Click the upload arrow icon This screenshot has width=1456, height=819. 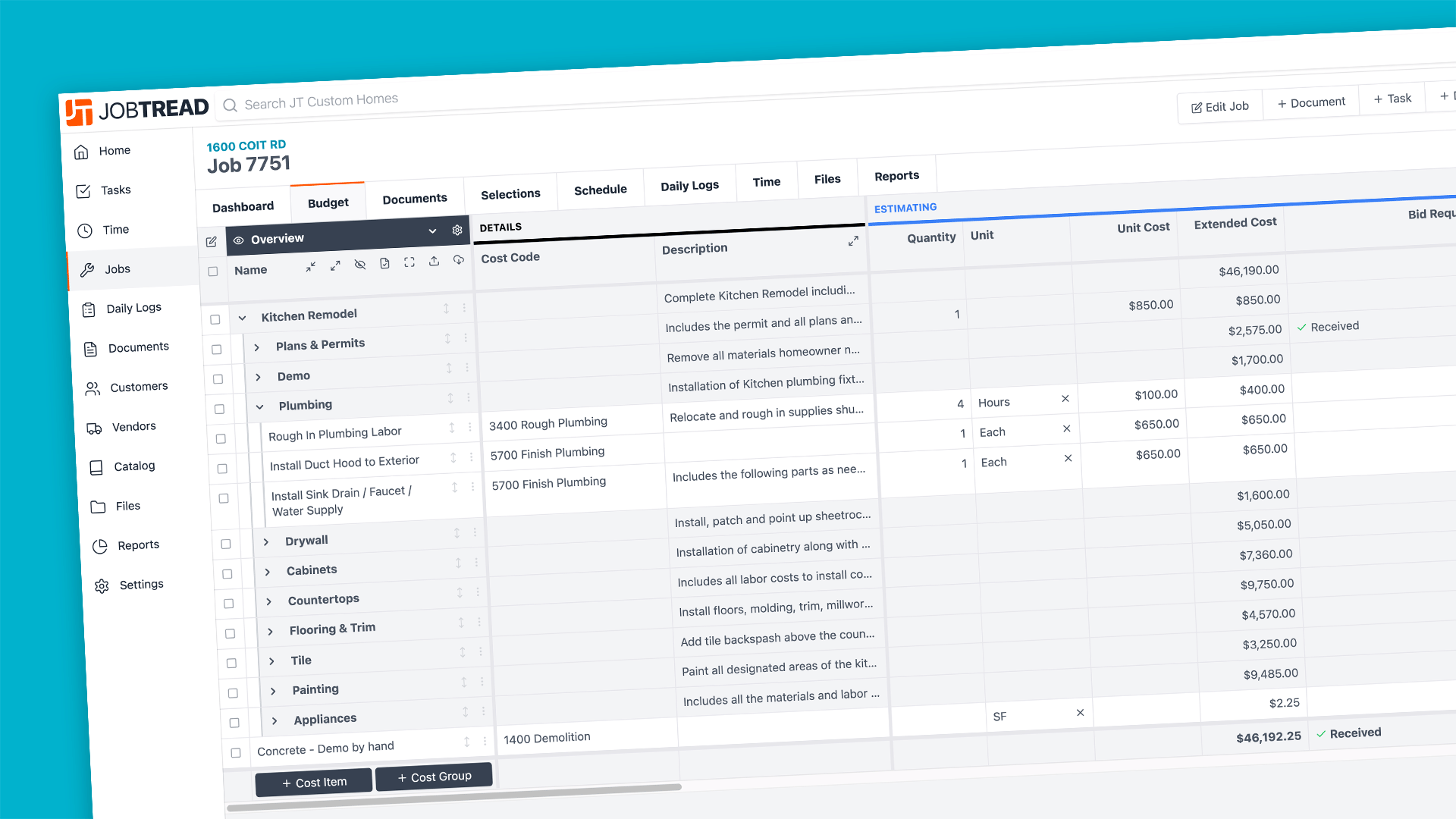(x=434, y=261)
